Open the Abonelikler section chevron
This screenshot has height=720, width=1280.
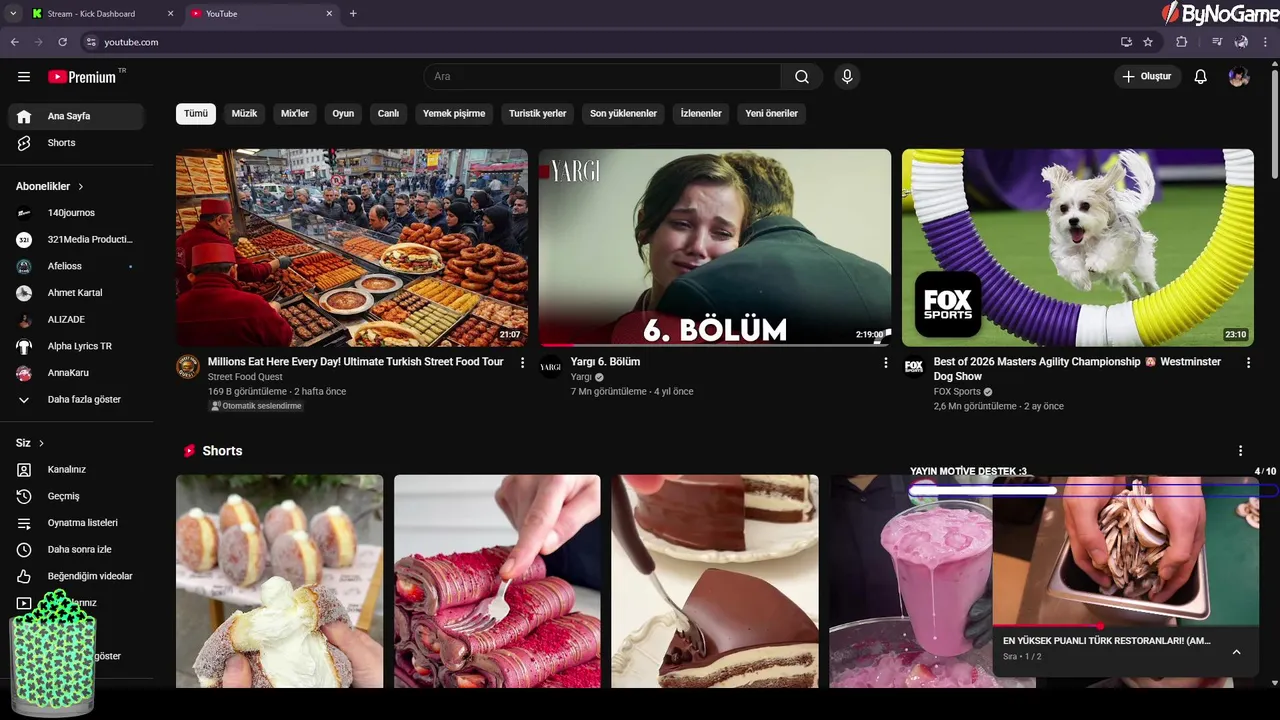pos(81,187)
